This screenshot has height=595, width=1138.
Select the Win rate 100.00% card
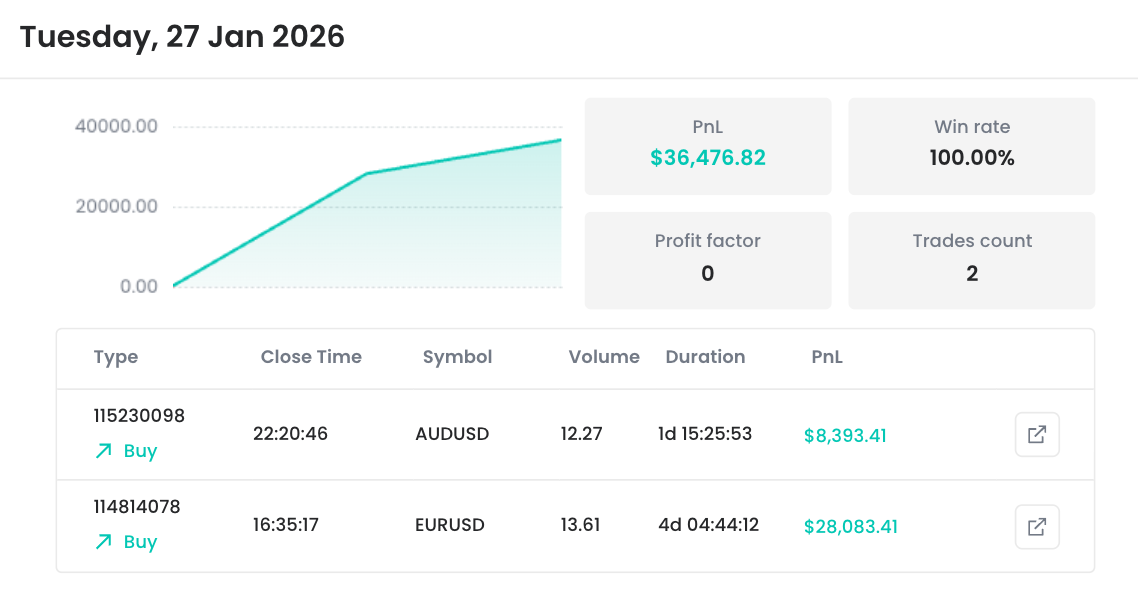971,146
